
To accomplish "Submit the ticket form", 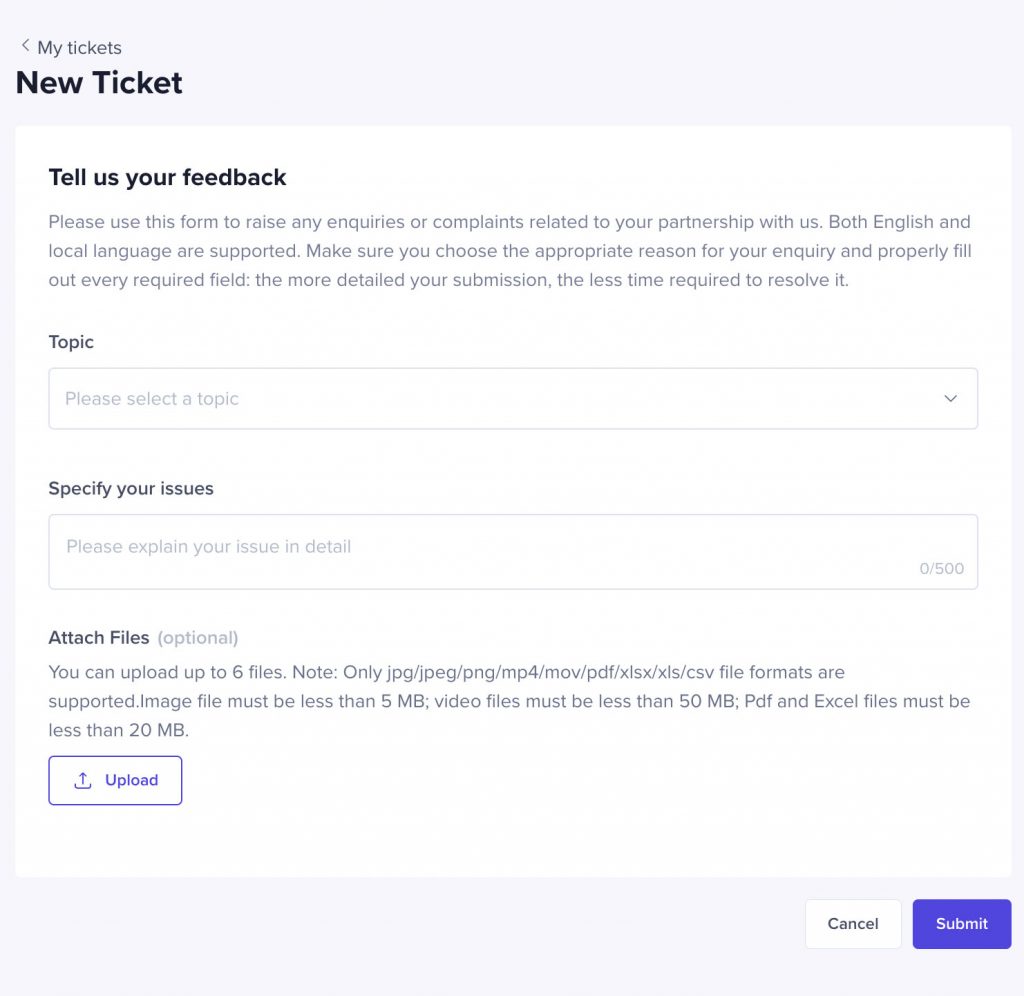I will pos(961,924).
